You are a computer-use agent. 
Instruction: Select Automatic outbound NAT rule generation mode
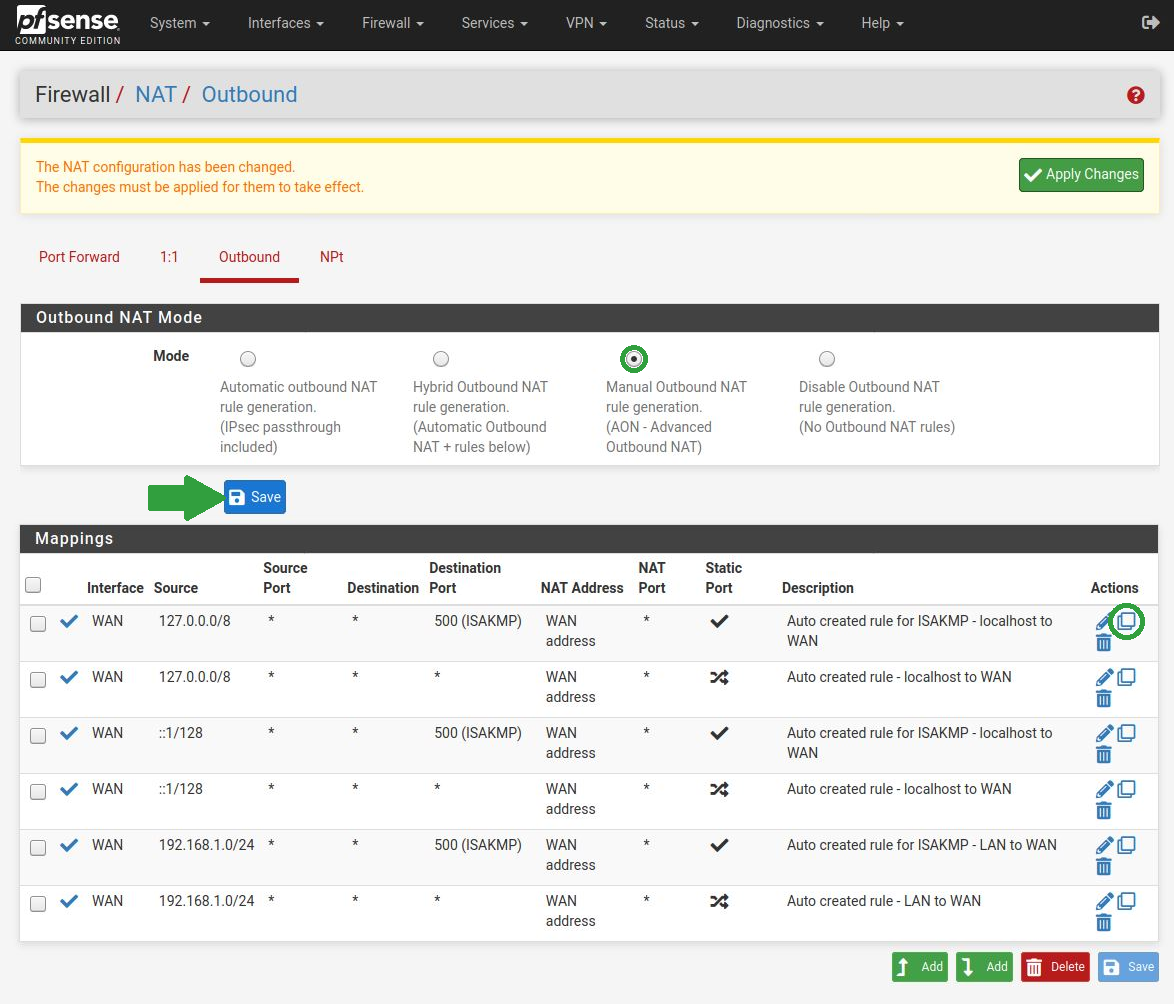248,359
